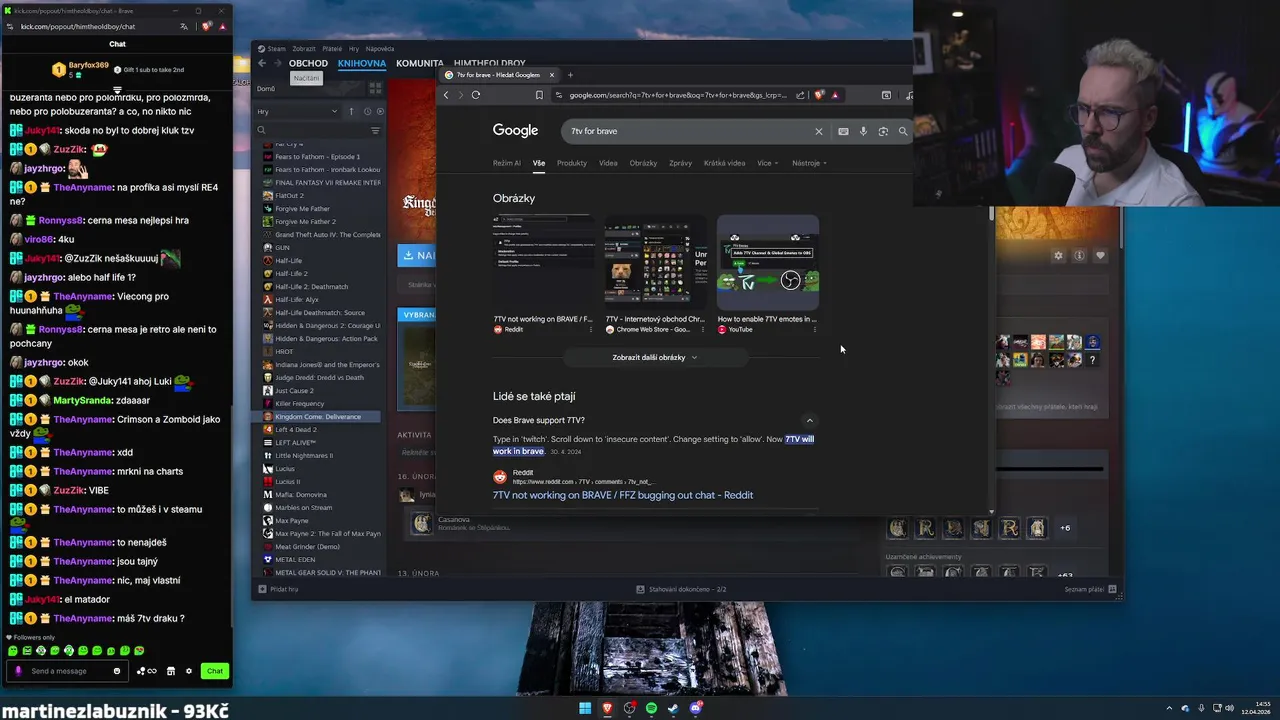
Task: Open the Více dropdown on Google
Action: click(767, 163)
